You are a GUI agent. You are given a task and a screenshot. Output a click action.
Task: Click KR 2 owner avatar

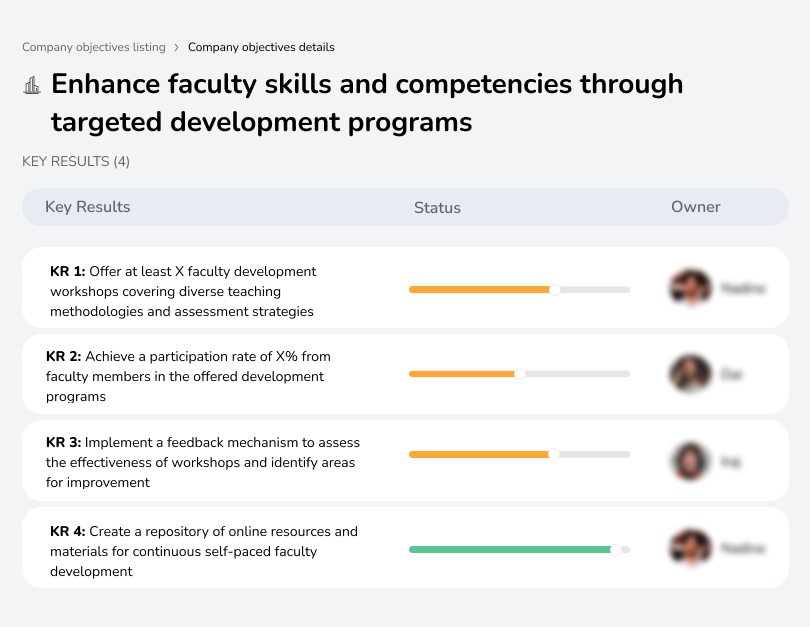(x=690, y=374)
